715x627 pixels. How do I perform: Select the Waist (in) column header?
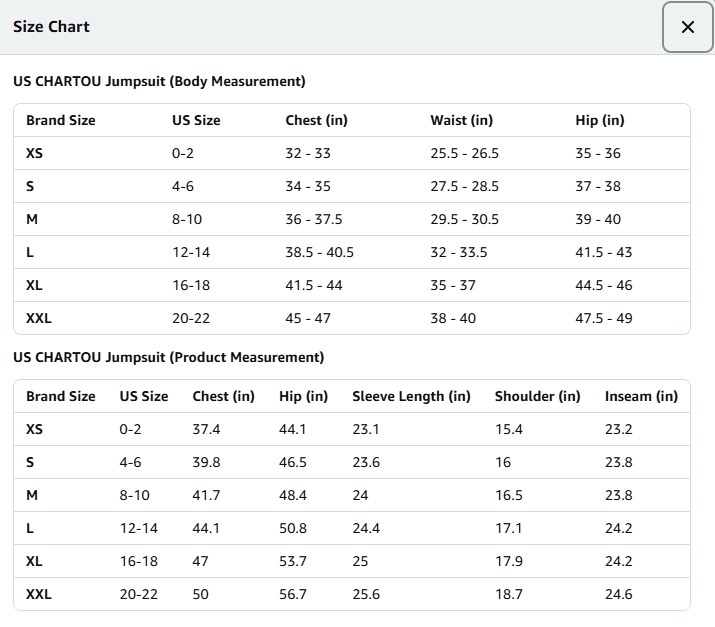click(461, 120)
